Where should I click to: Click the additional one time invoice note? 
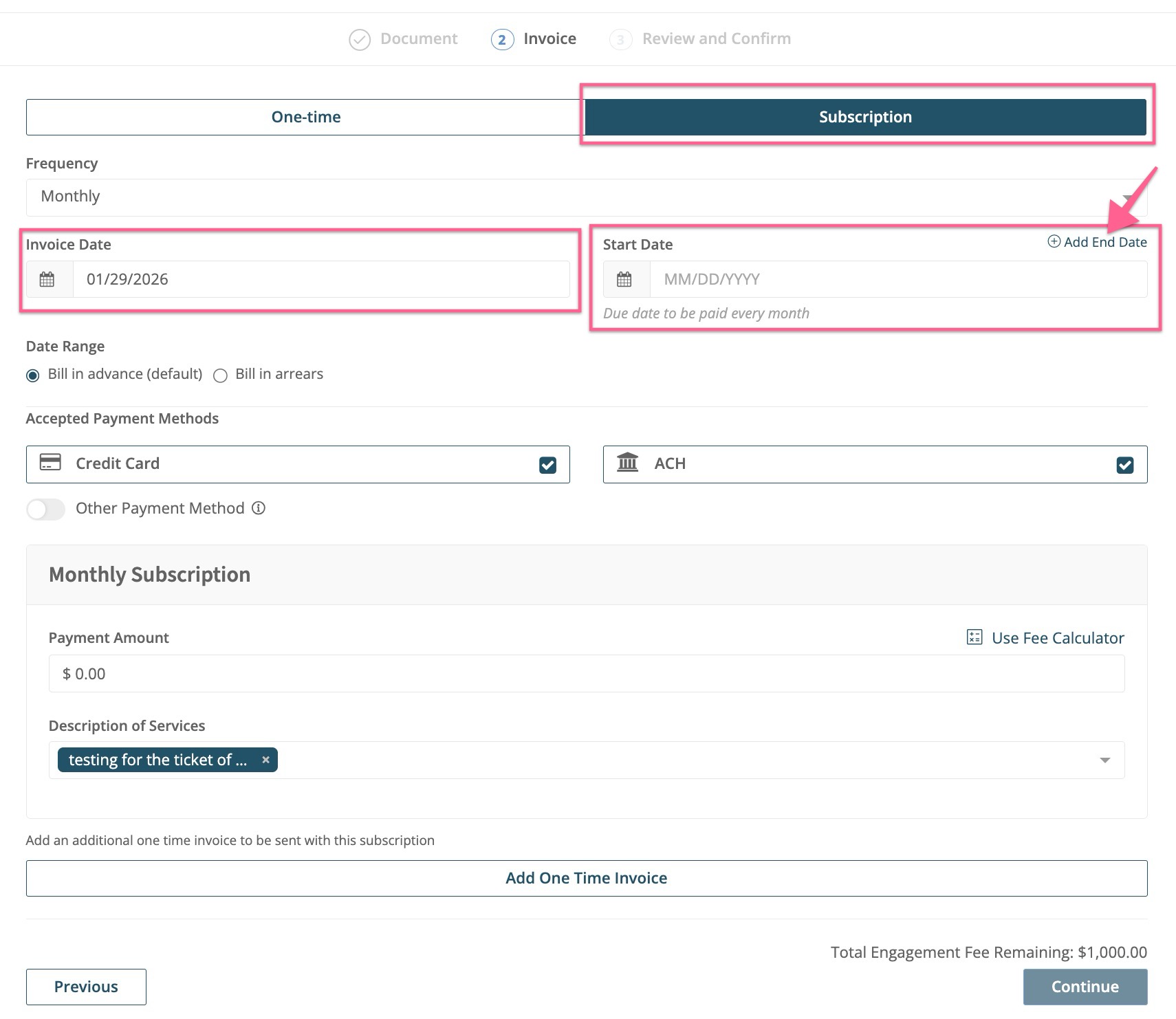[x=230, y=840]
